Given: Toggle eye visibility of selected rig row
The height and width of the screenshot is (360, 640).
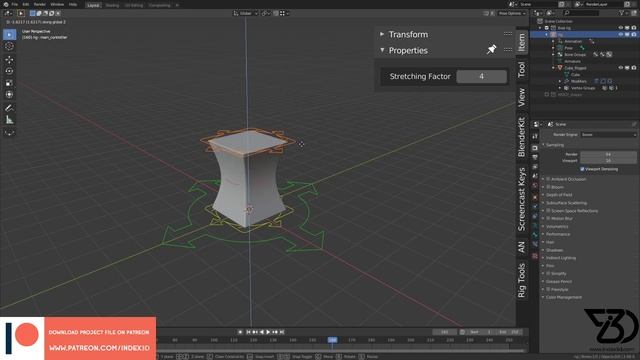Looking at the screenshot, I should point(620,35).
